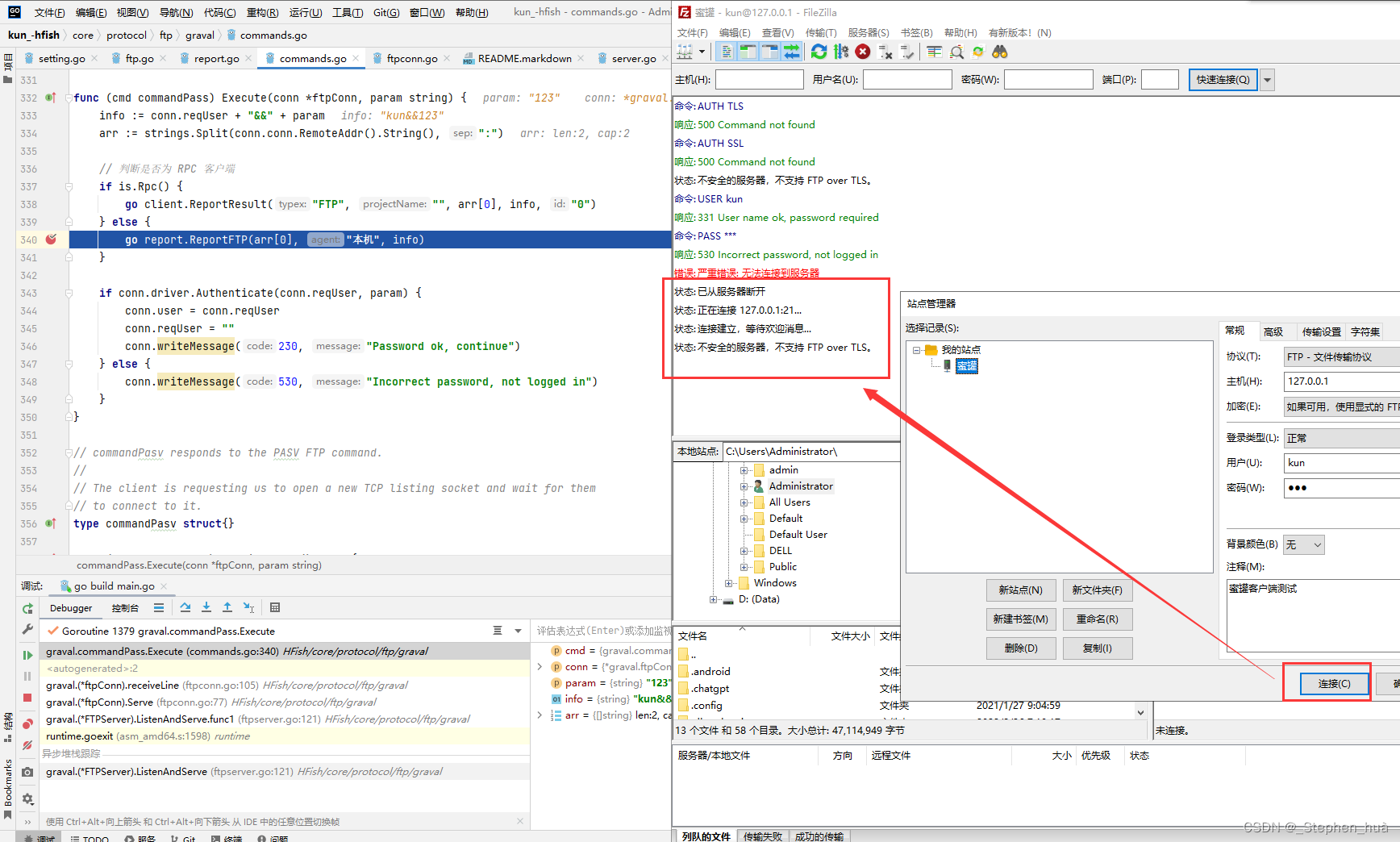The width and height of the screenshot is (1400, 842).
Task: Show execution point icon in debugger
Action: pos(159,607)
